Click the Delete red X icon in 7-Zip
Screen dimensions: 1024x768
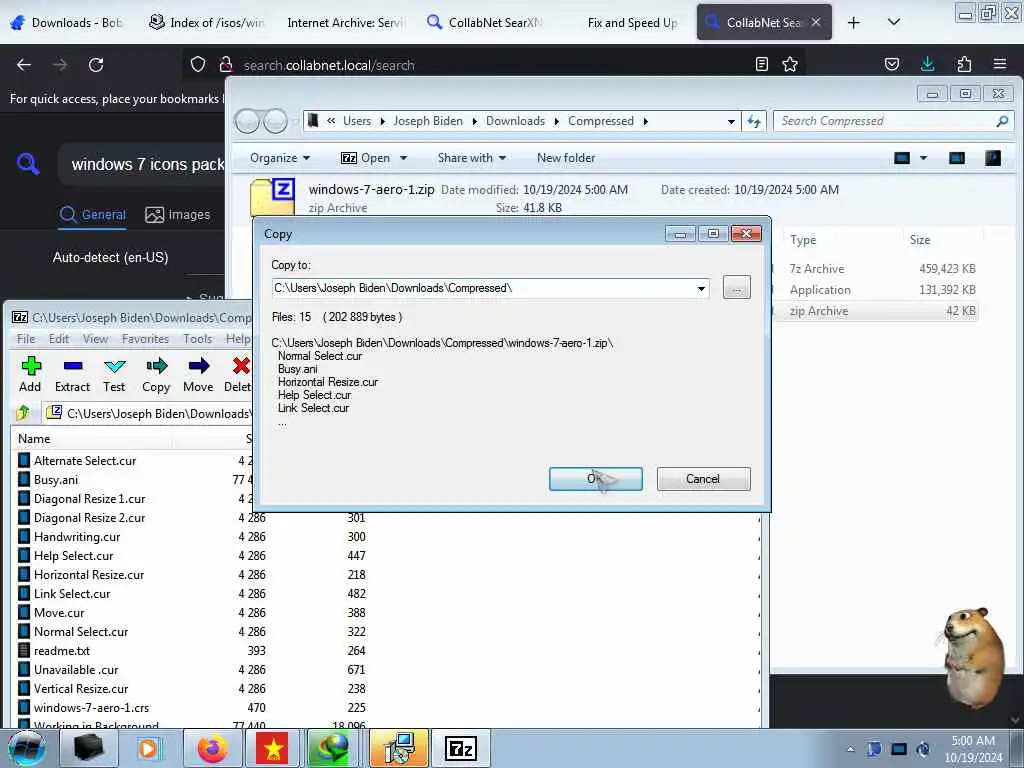241,366
